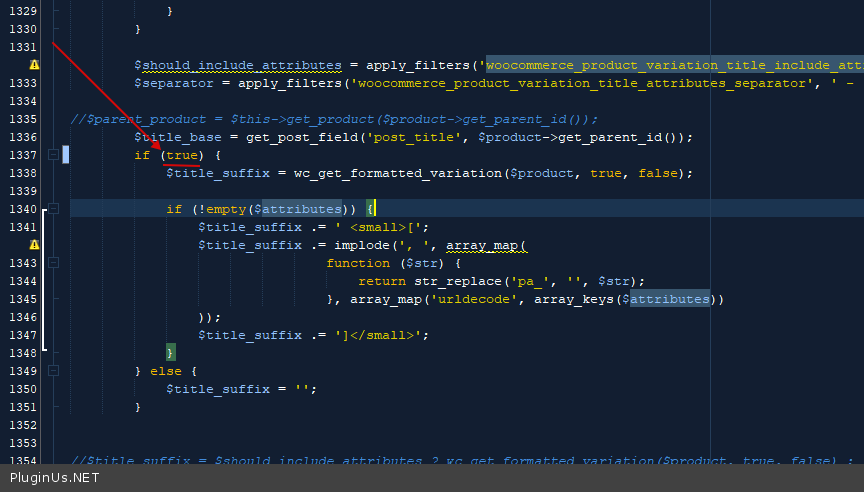864x492 pixels.
Task: Click the warning icon beside the implode line
Action: click(34, 245)
